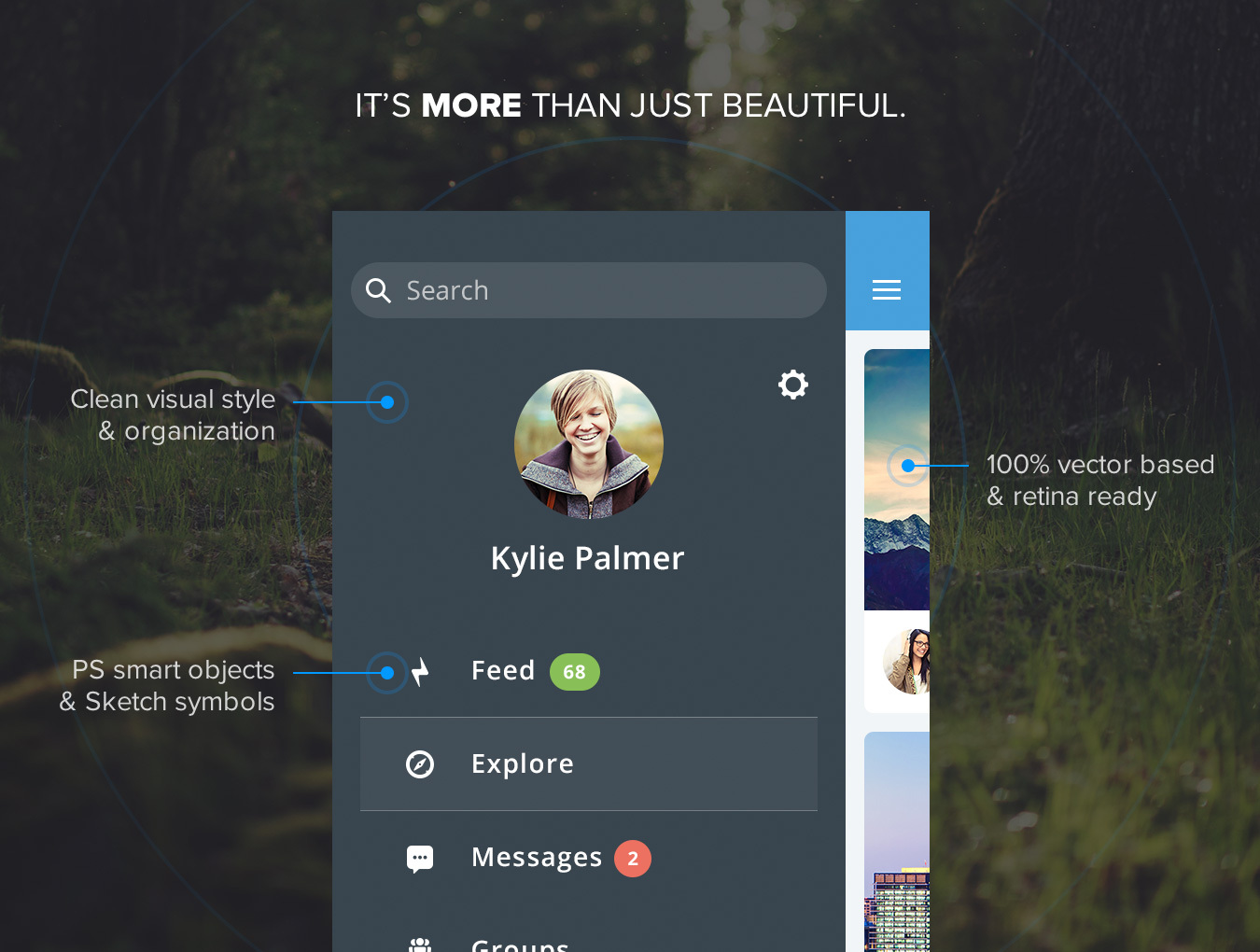Click the Explore compass icon

pos(420,764)
